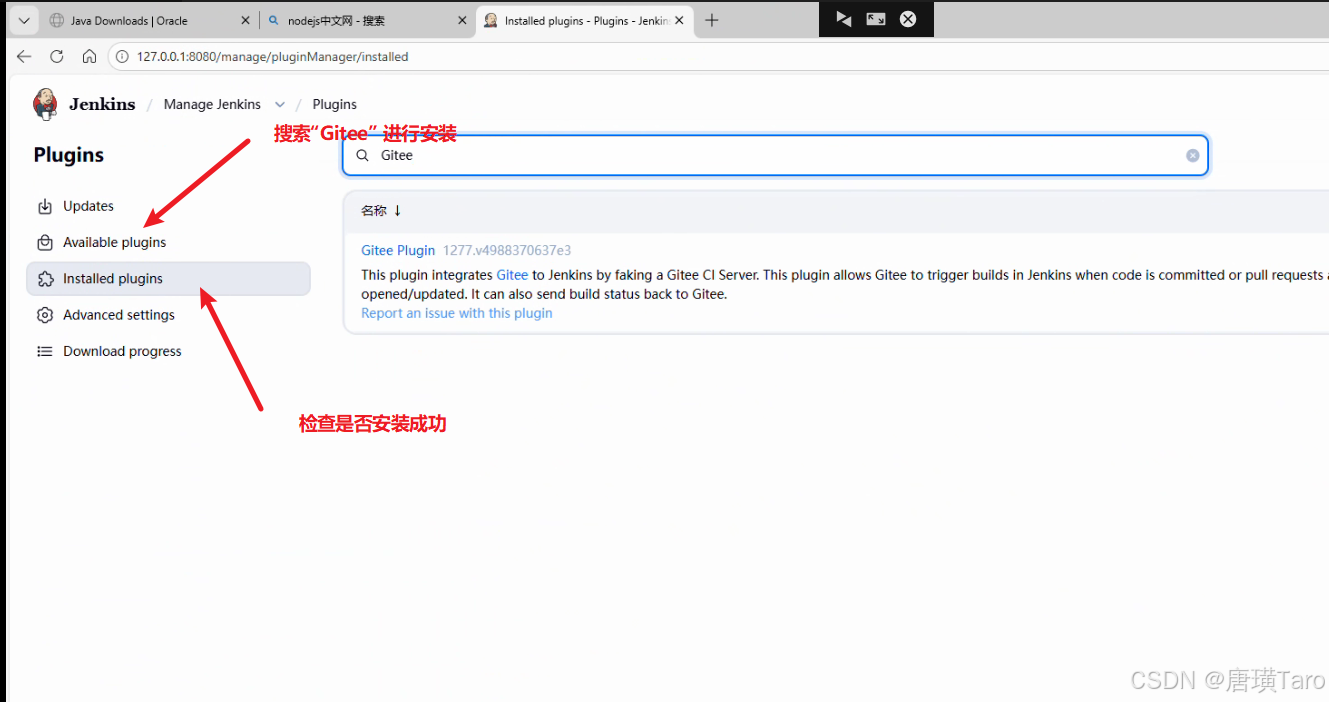The width and height of the screenshot is (1329, 702).
Task: Select Installed plugins sidebar item
Action: [x=168, y=279]
